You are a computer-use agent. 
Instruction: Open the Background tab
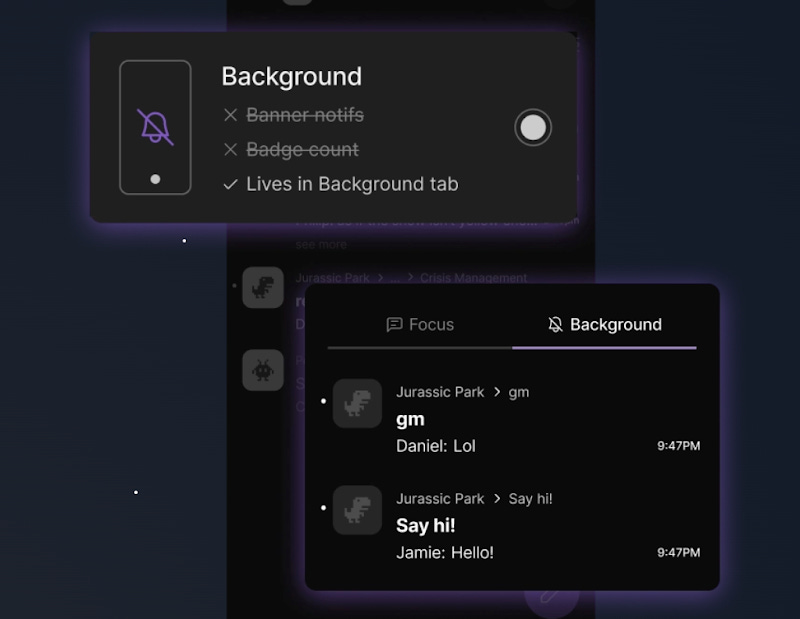[604, 324]
